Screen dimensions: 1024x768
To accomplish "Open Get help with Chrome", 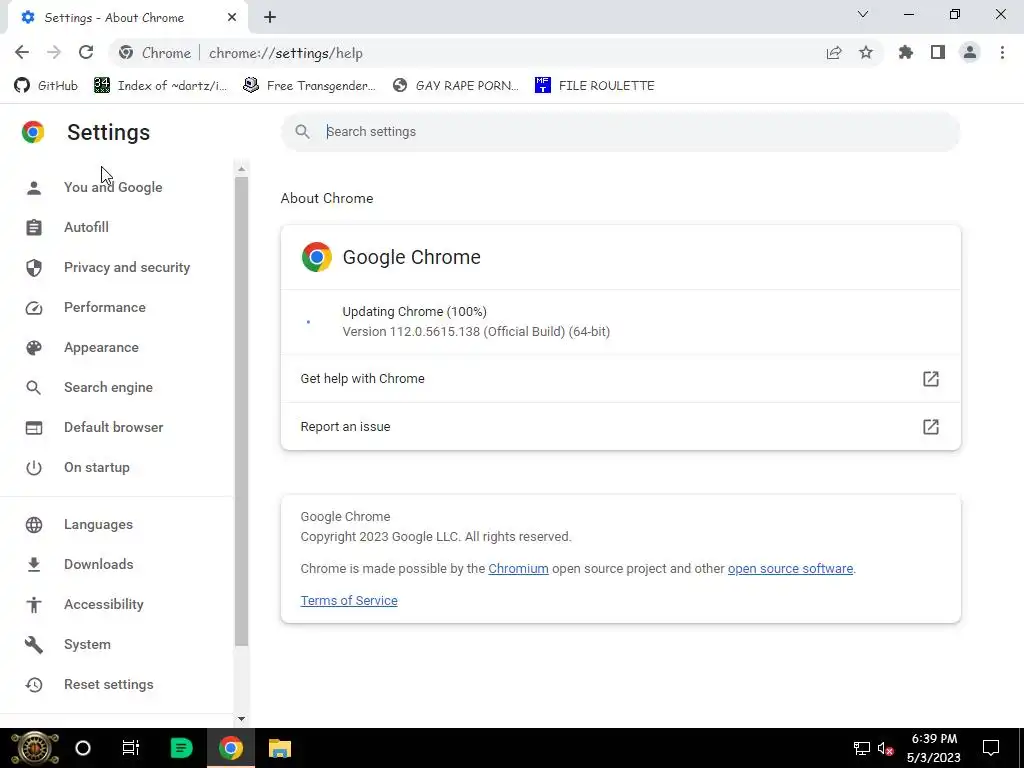I will tap(620, 379).
